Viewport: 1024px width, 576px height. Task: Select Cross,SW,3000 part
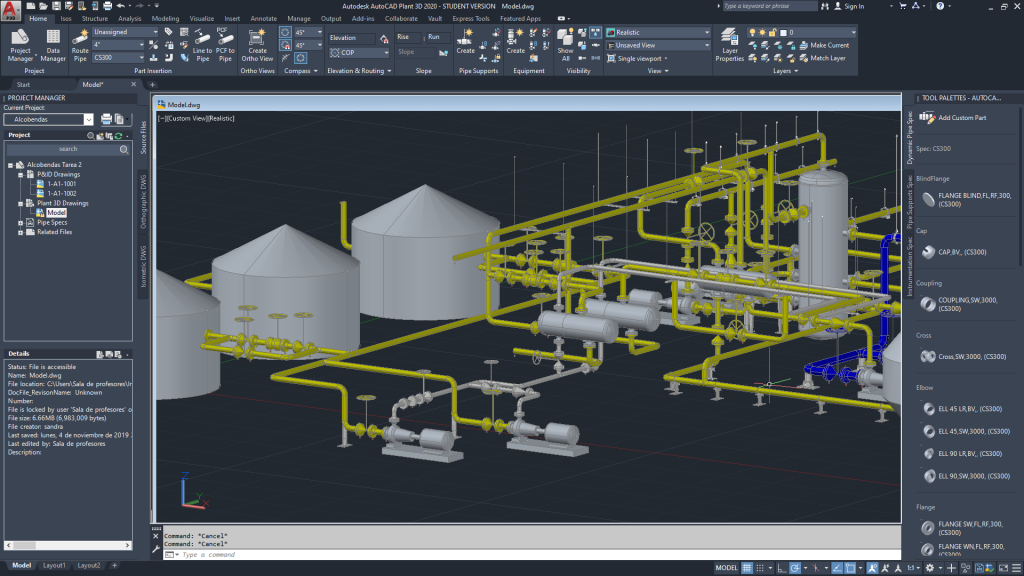click(963, 357)
